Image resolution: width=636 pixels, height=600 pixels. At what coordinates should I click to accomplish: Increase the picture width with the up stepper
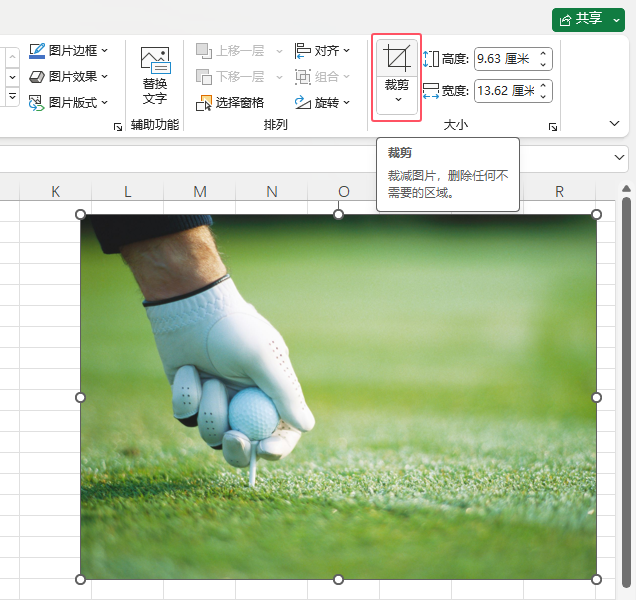544,85
